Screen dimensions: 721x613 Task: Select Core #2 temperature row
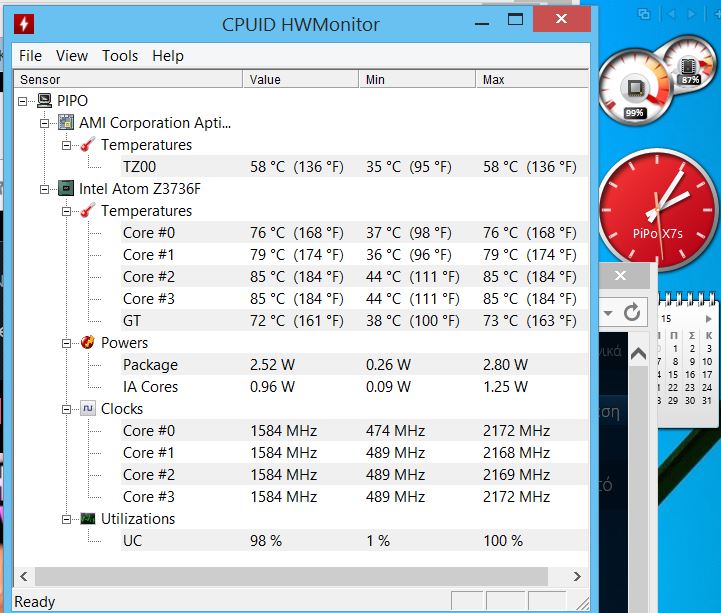coord(354,276)
